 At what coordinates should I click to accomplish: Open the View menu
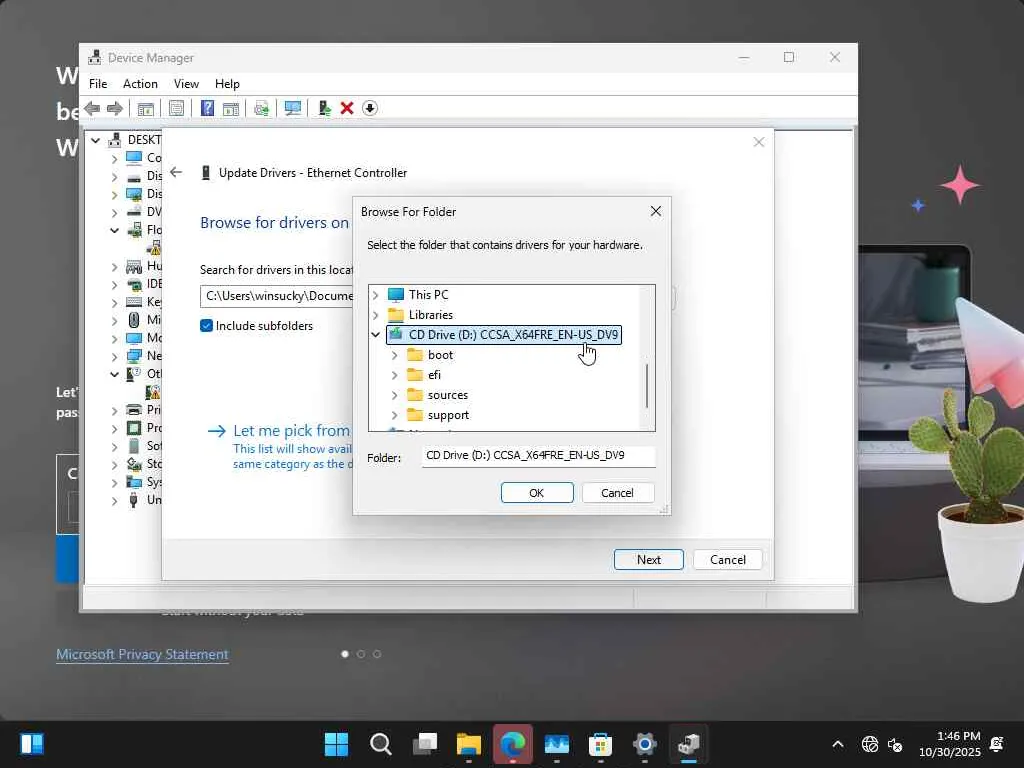[186, 84]
